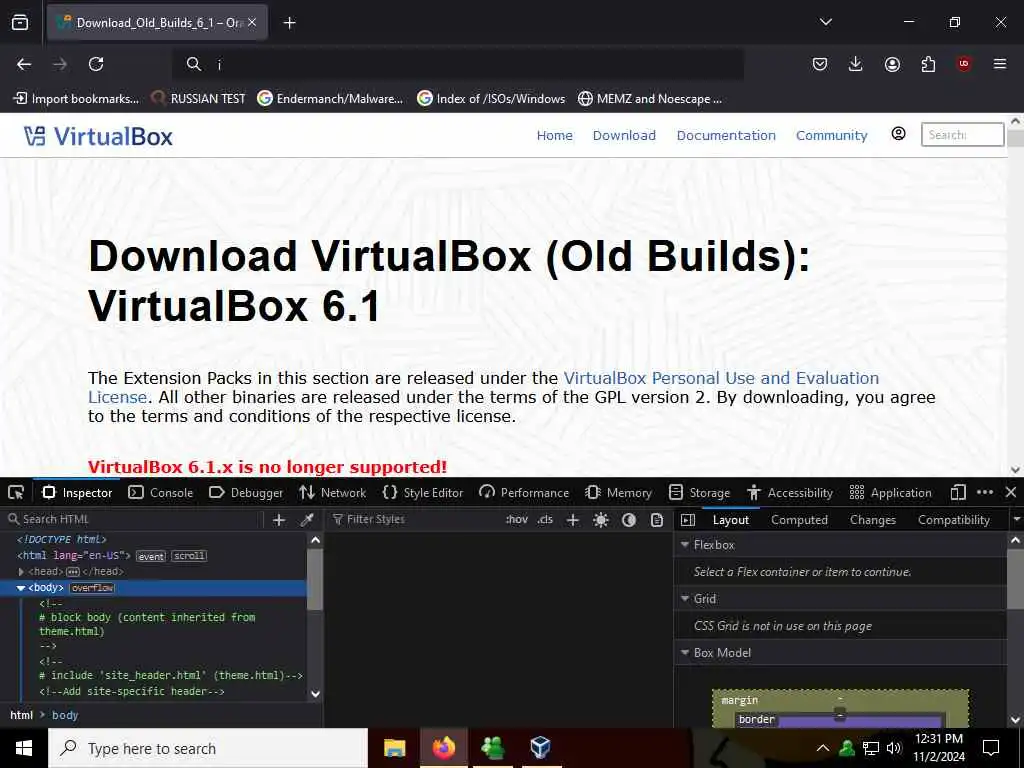Open VirtualBox from the taskbar
The width and height of the screenshot is (1024, 768).
pyautogui.click(x=540, y=748)
